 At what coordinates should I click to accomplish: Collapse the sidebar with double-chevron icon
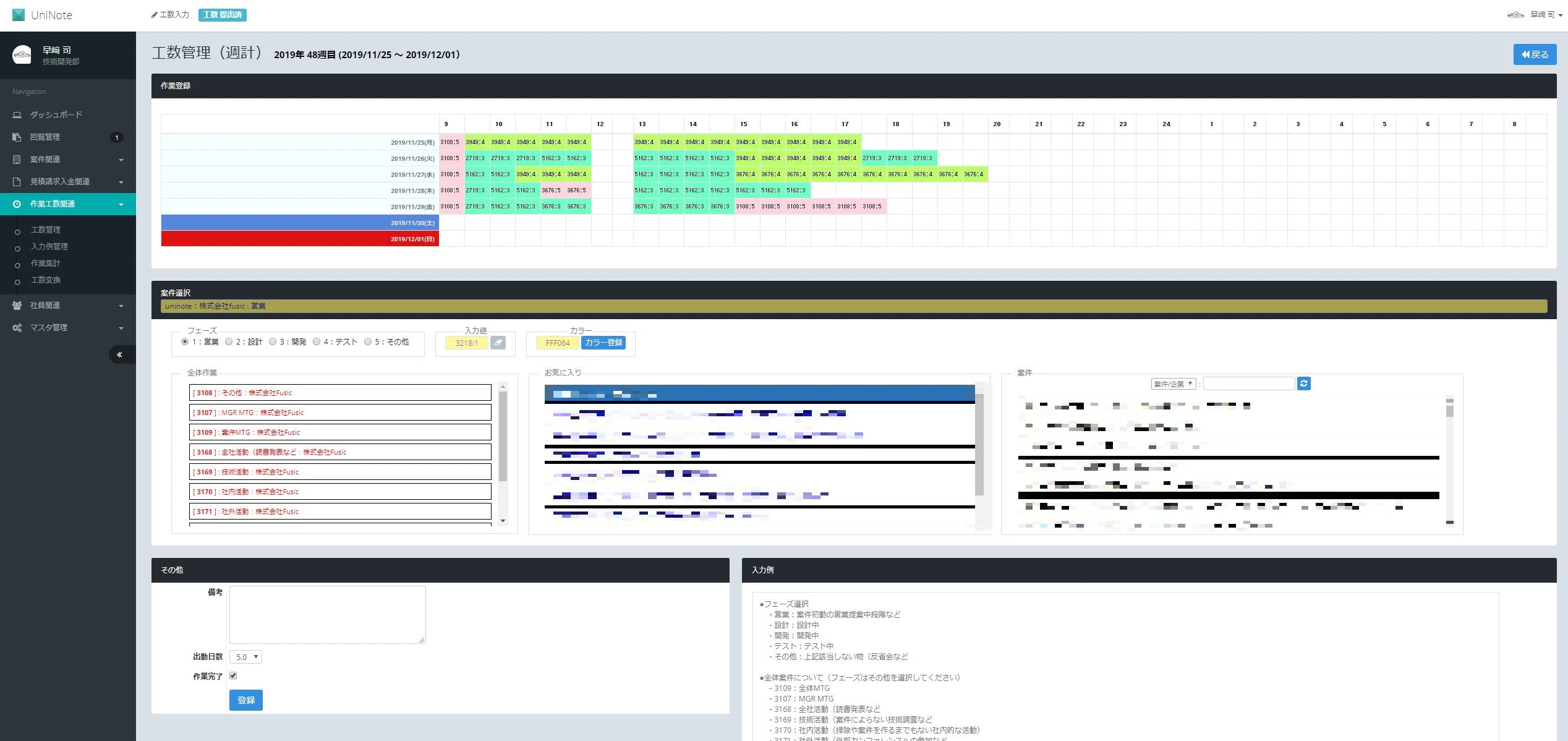[120, 354]
